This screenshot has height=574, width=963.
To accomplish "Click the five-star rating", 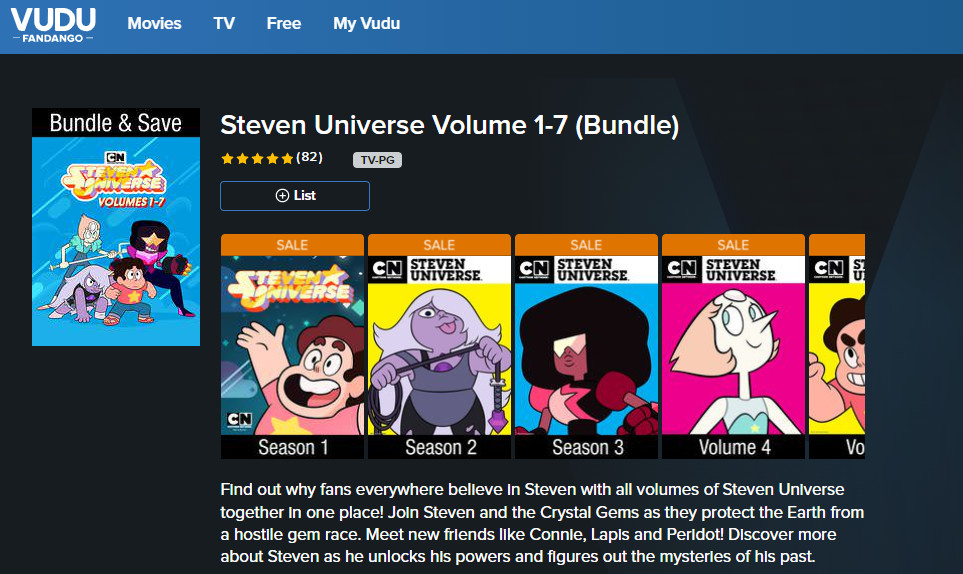I will point(257,159).
